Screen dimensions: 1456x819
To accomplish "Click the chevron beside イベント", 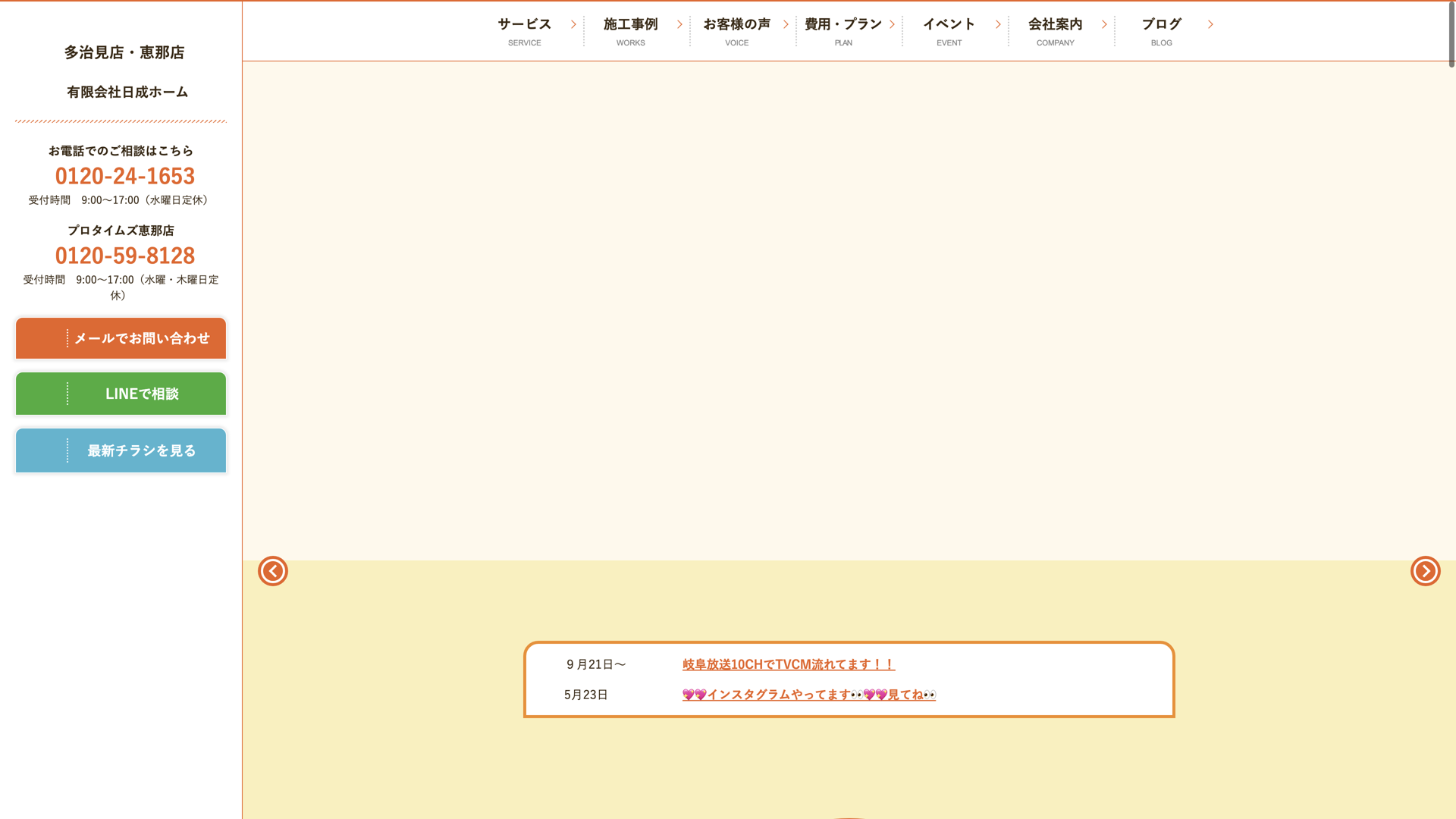I will pyautogui.click(x=998, y=24).
